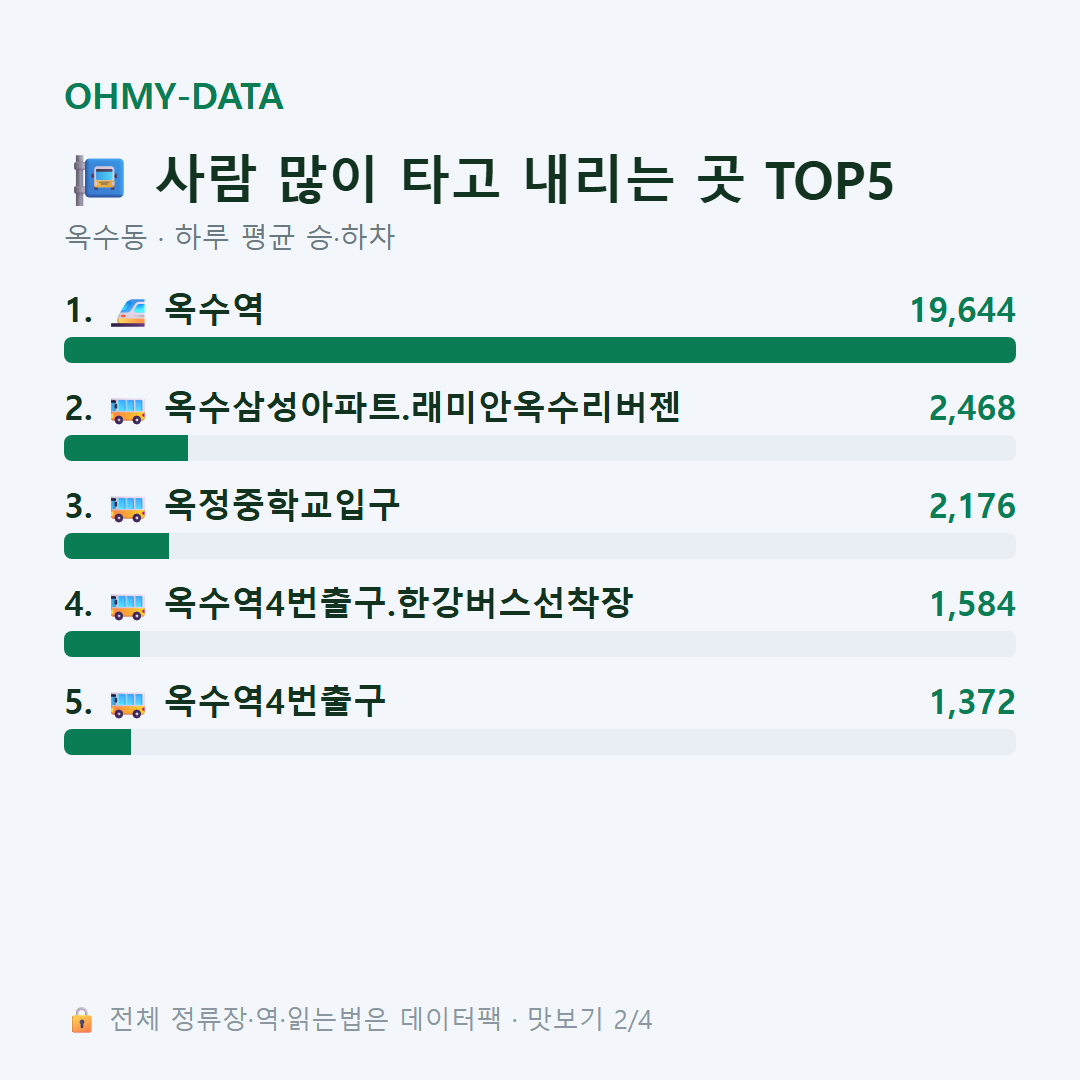Click the 19,644 ridership value
This screenshot has height=1080, width=1080.
[962, 310]
